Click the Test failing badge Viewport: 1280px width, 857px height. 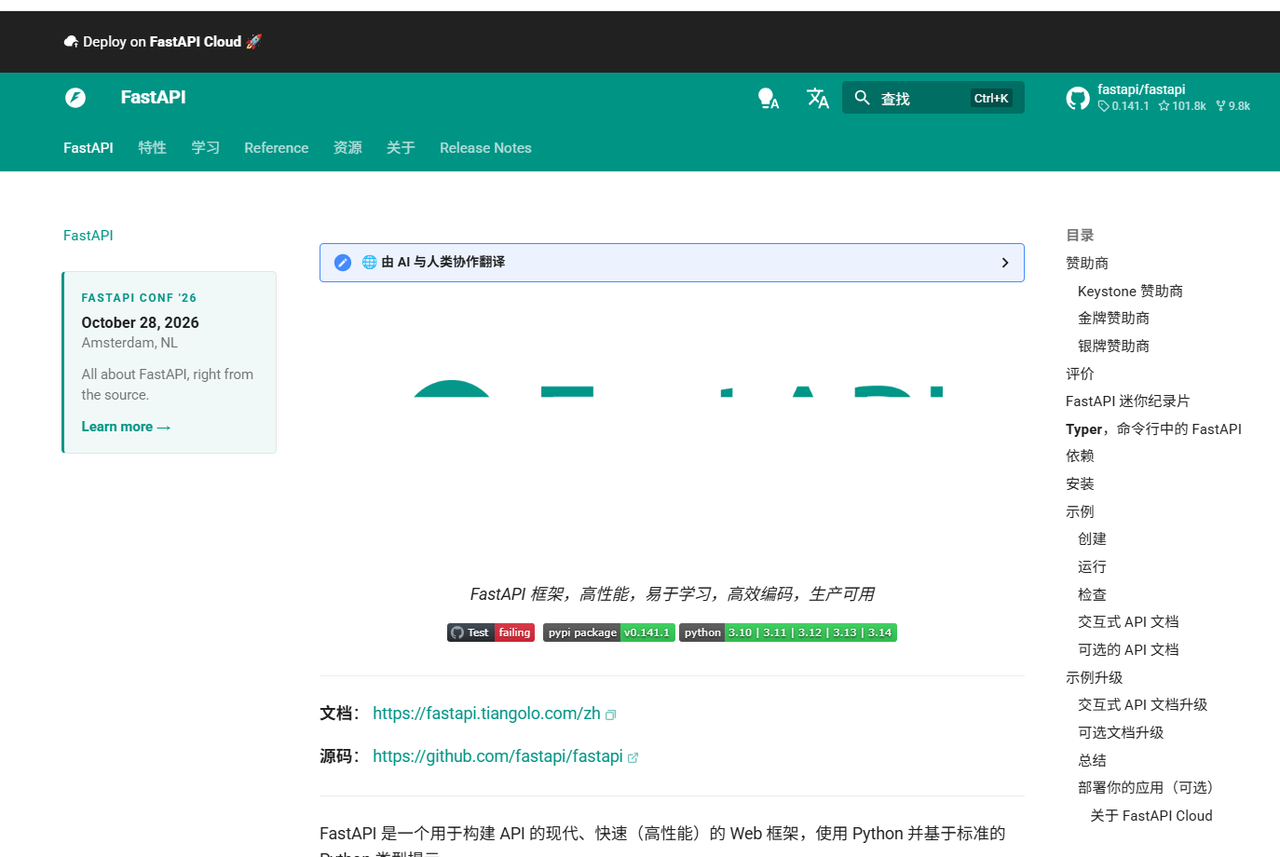click(491, 632)
